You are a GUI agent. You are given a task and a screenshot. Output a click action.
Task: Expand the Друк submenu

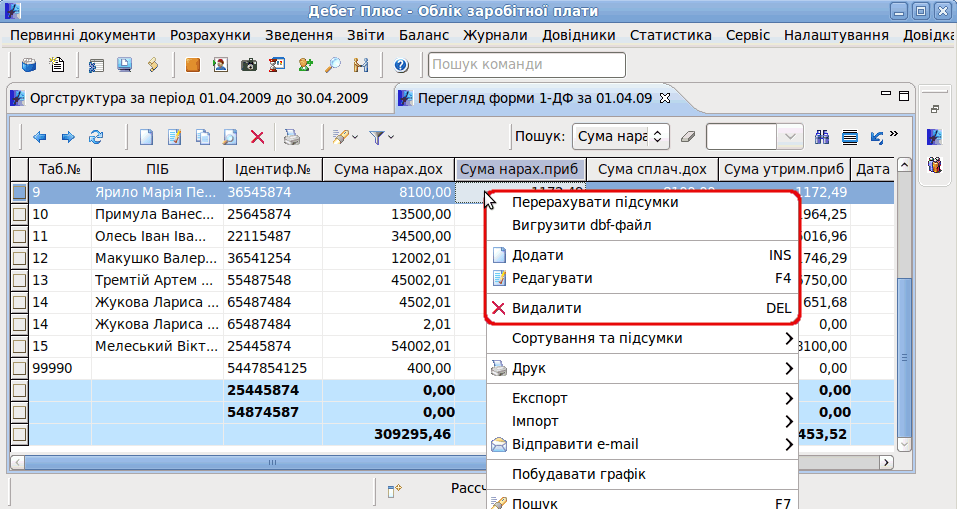coord(642,369)
